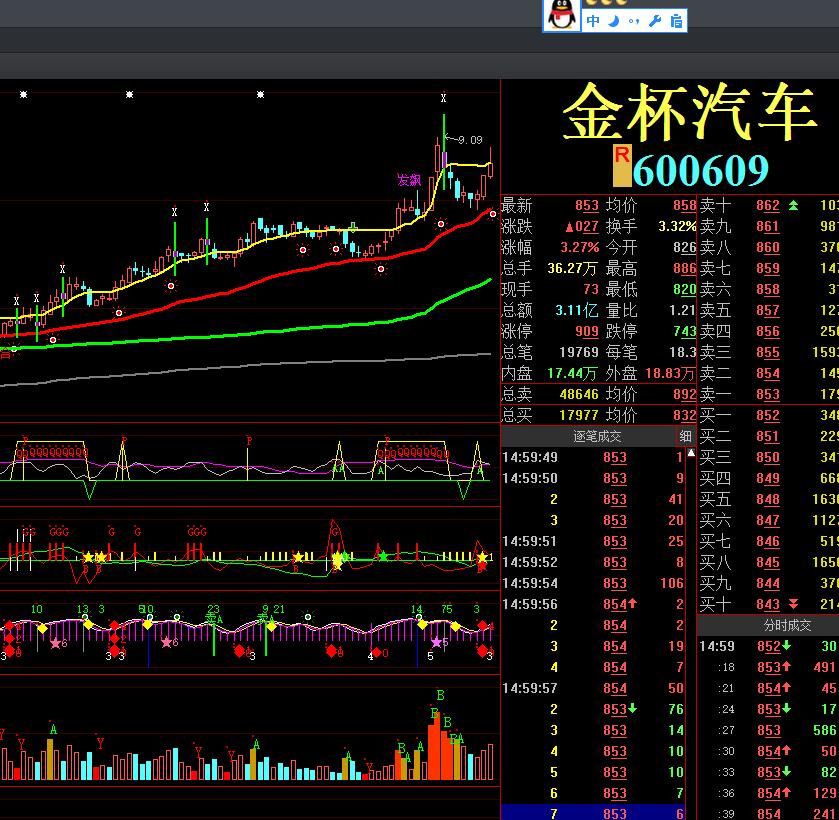Open the input toolbar clipboard icon
This screenshot has width=839, height=820.
pos(676,21)
